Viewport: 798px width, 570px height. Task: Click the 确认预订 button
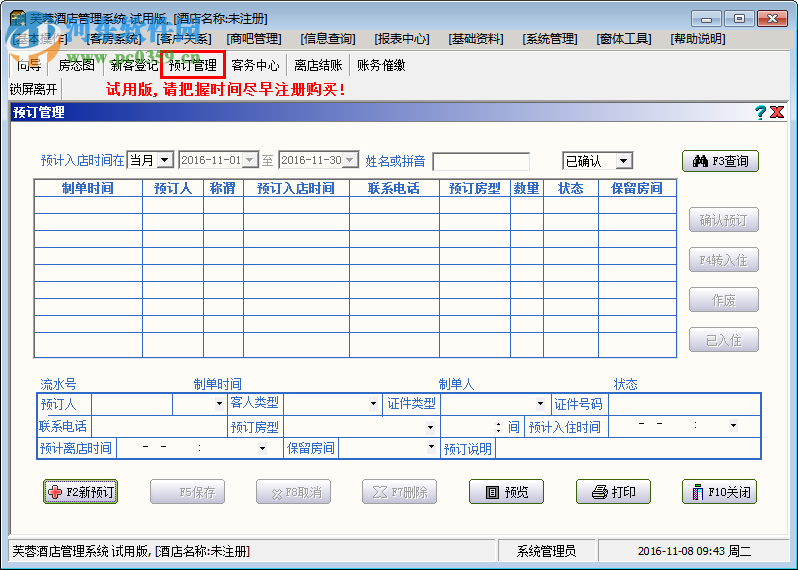pyautogui.click(x=724, y=220)
